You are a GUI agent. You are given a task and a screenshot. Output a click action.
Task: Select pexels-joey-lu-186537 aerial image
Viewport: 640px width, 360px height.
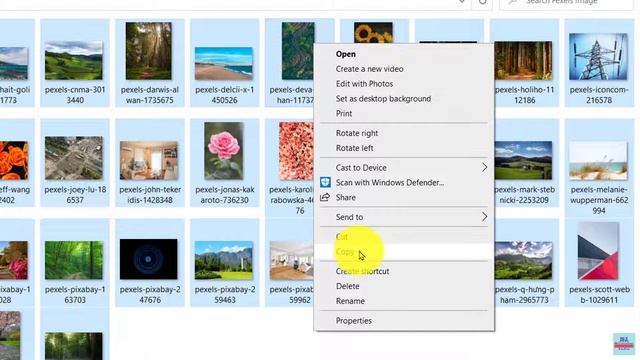[74, 158]
